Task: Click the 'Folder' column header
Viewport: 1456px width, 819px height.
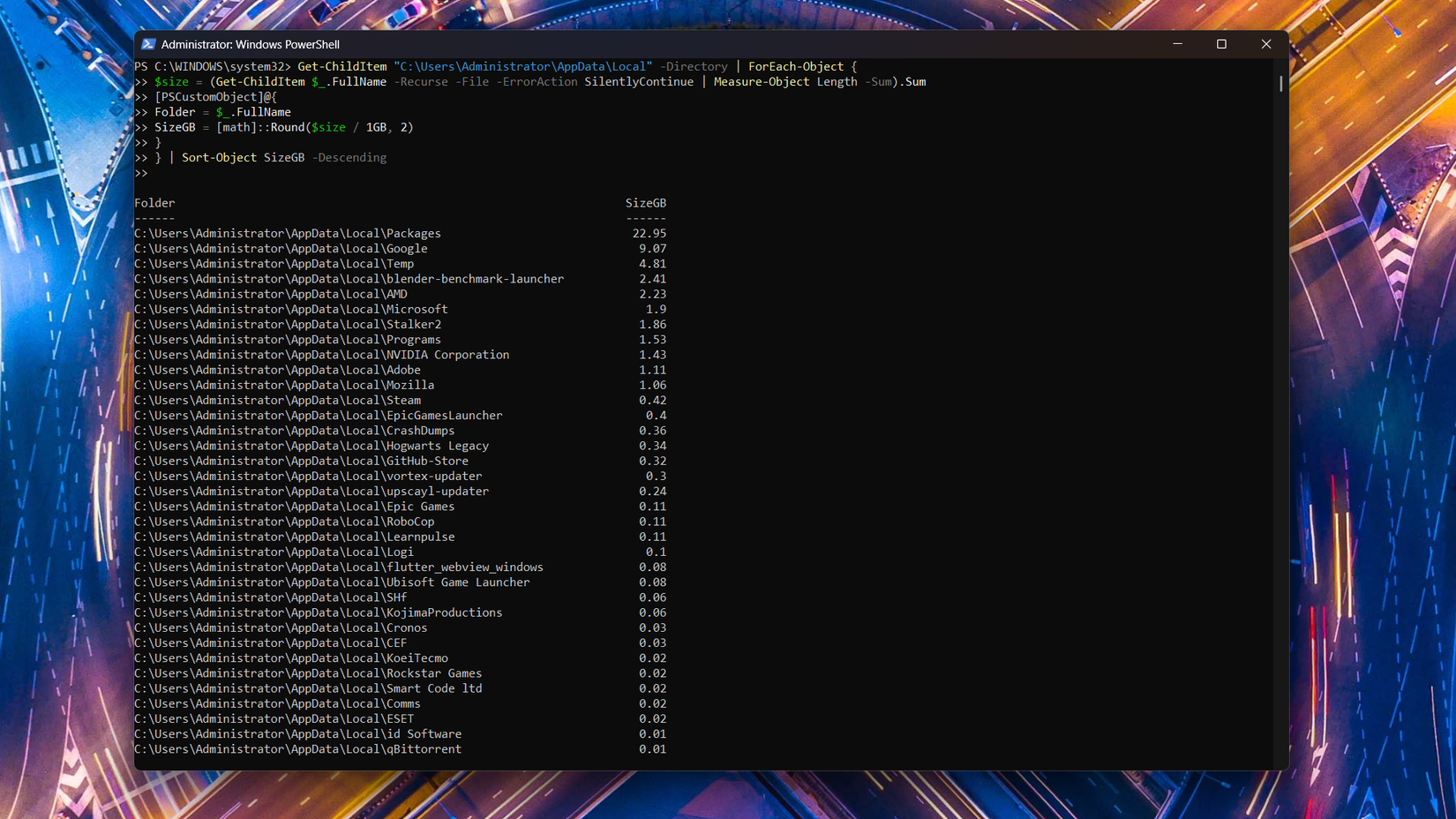Action: click(154, 203)
